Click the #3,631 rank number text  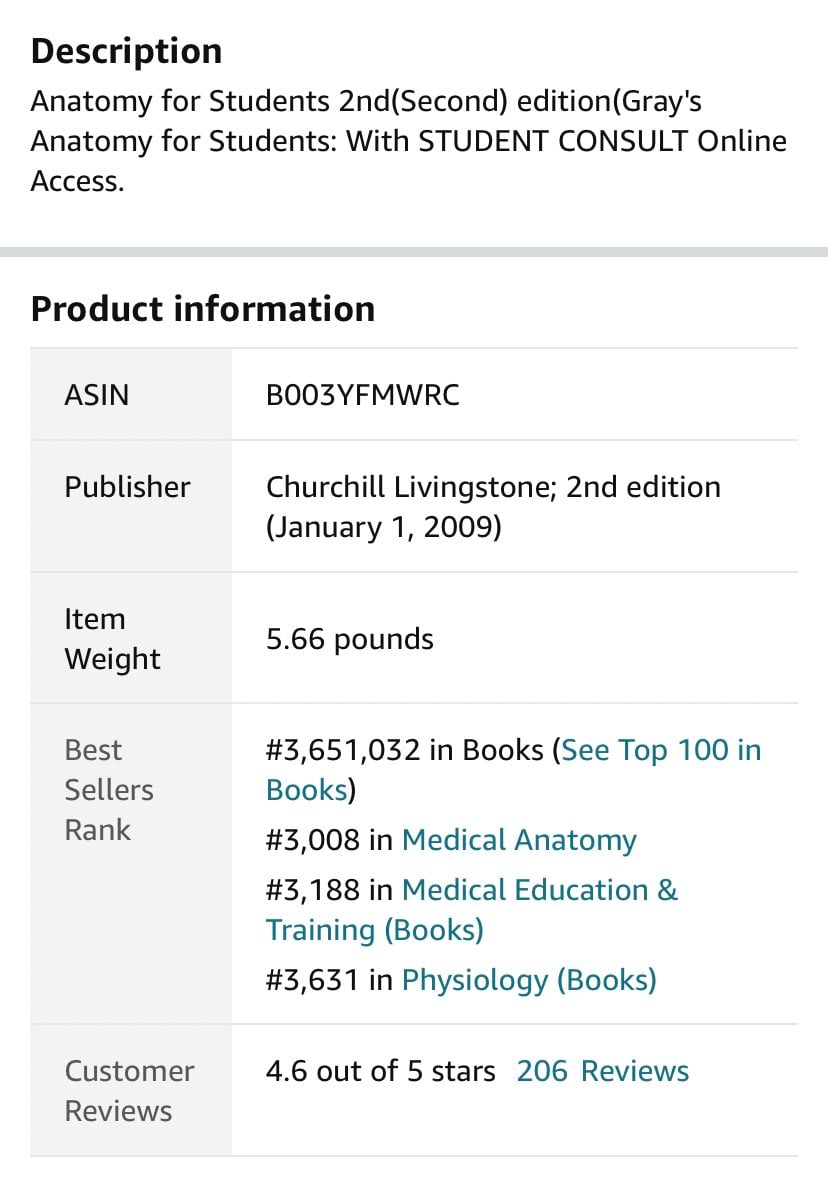click(312, 980)
